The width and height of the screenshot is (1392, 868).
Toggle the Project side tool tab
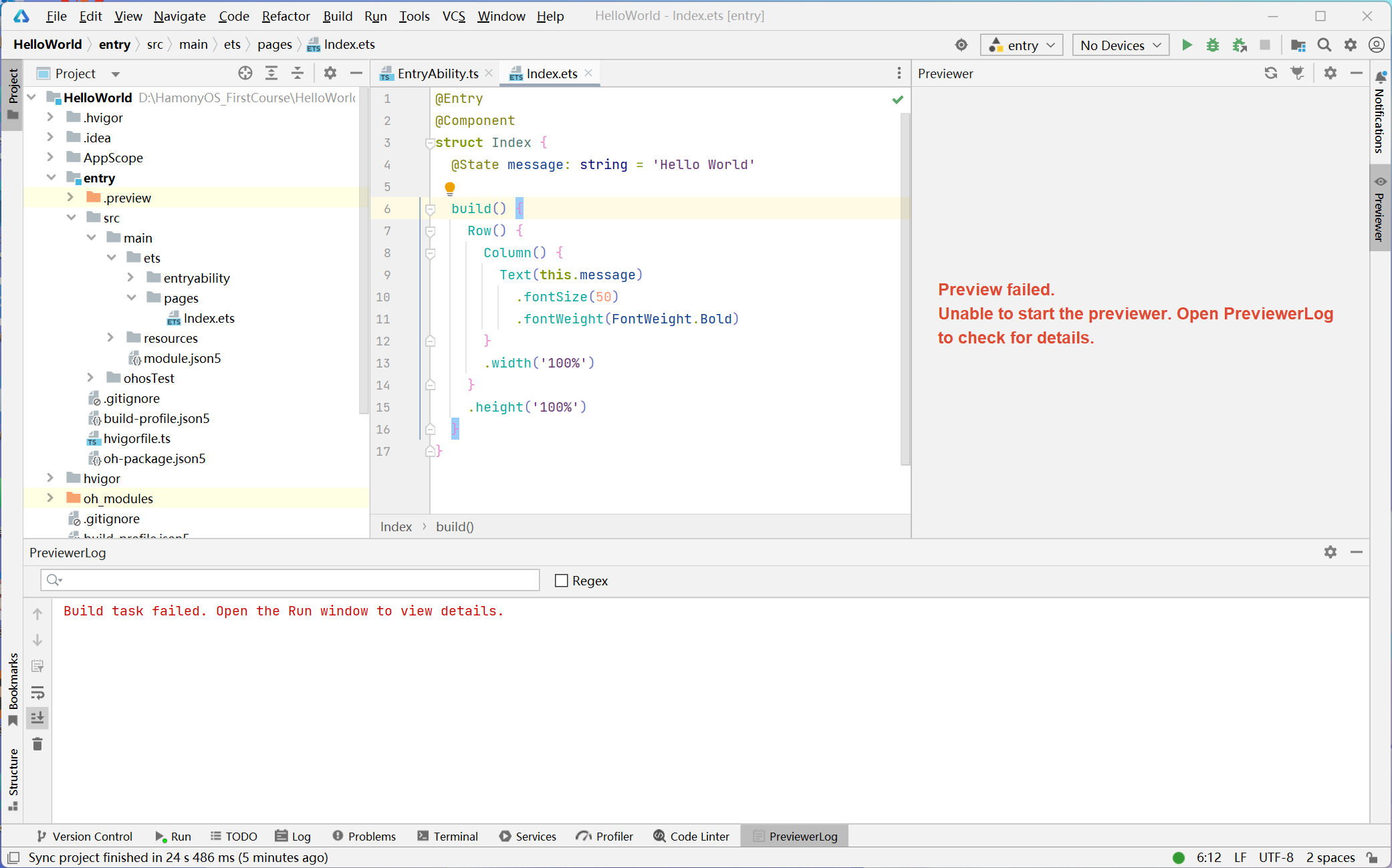[13, 94]
